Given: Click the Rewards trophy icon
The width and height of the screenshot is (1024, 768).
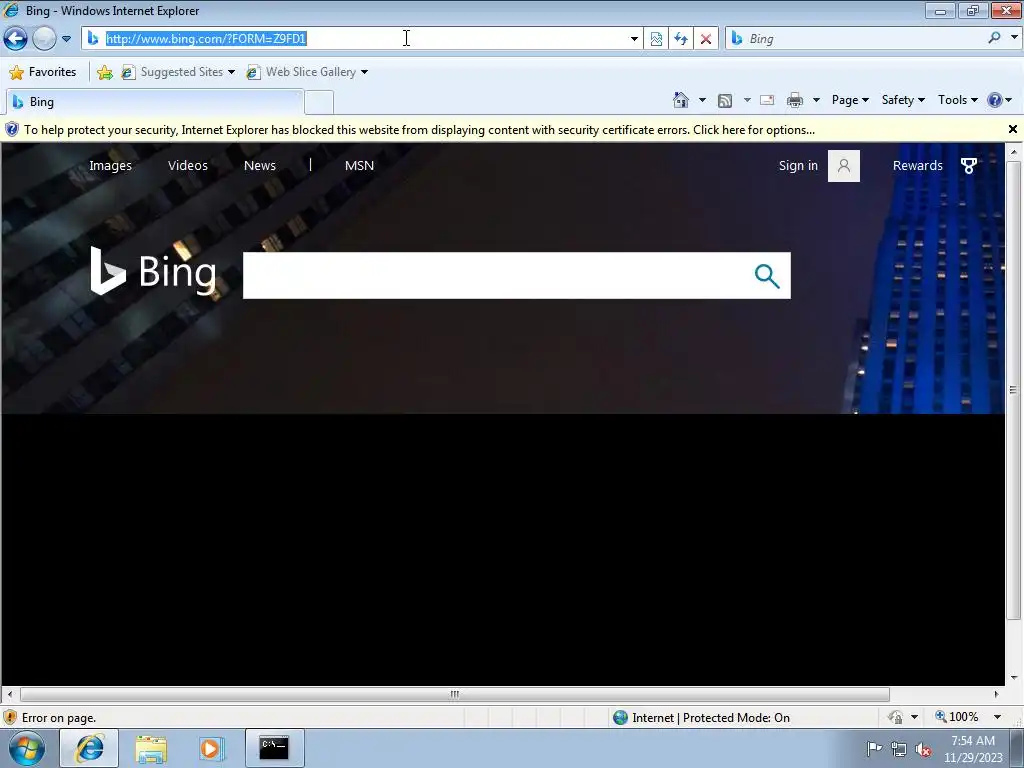Looking at the screenshot, I should (969, 166).
